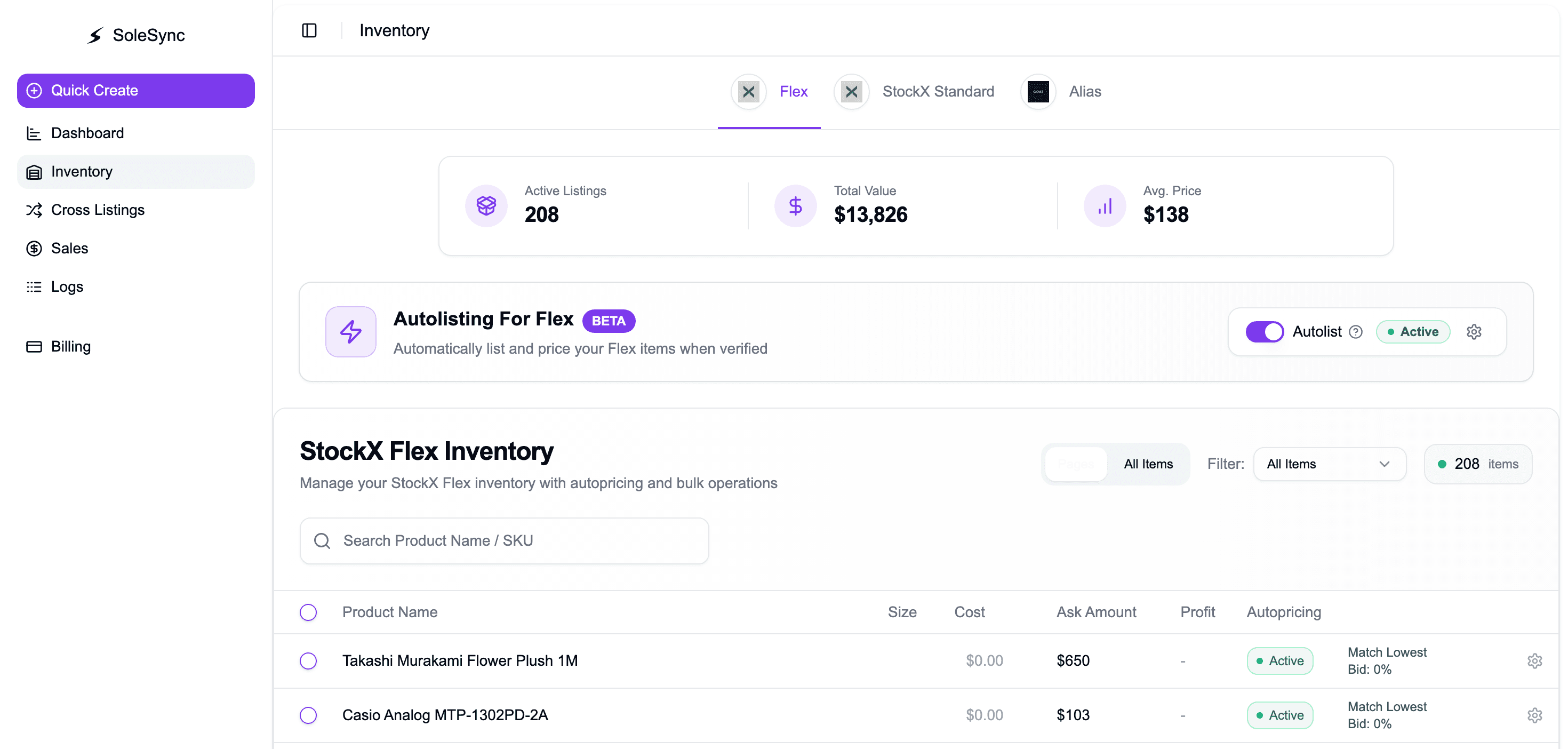Go to Dashboard in sidebar
The height and width of the screenshot is (749, 1568).
point(136,133)
